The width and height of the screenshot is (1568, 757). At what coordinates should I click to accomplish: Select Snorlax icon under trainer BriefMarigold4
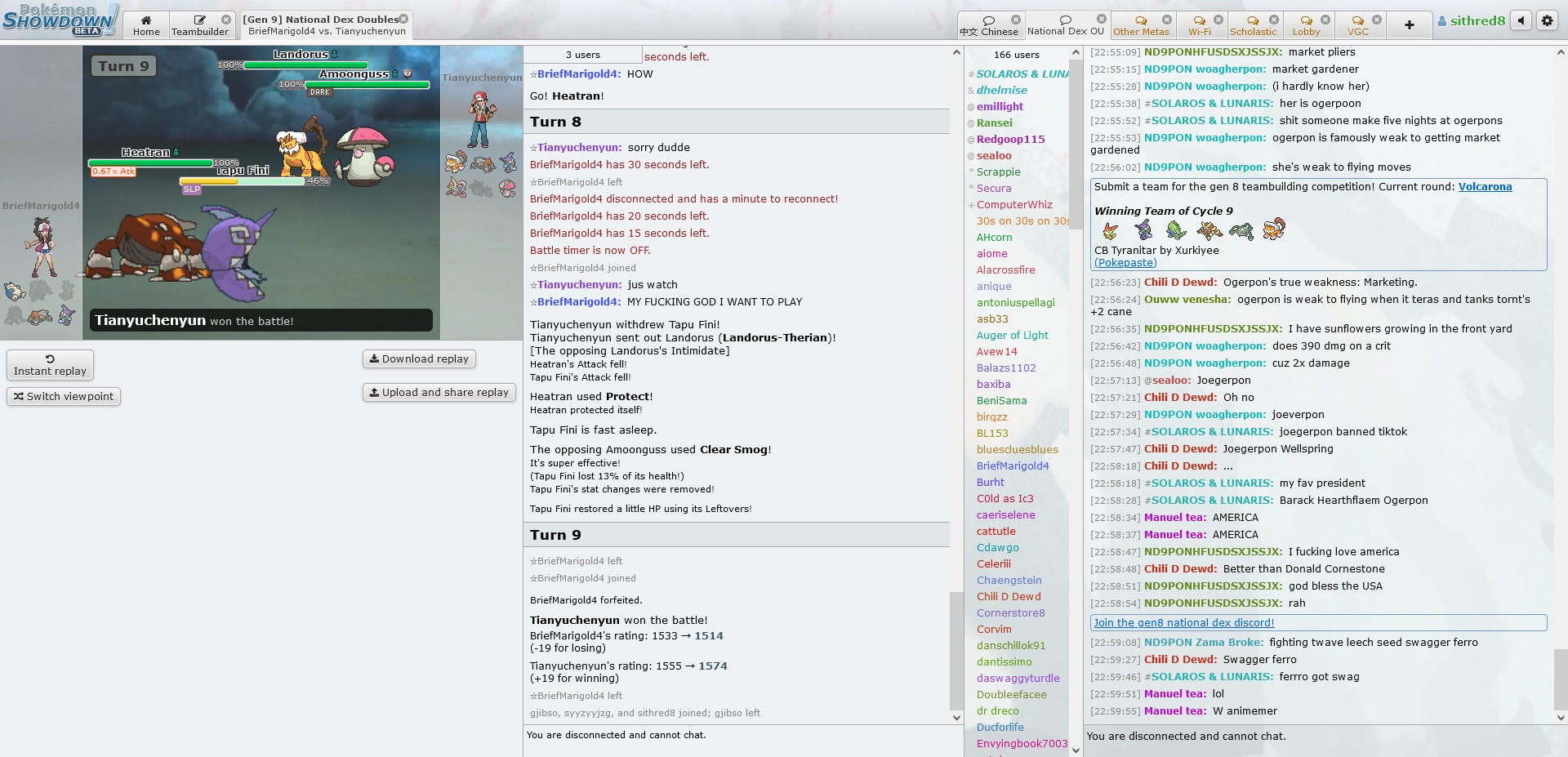point(15,291)
